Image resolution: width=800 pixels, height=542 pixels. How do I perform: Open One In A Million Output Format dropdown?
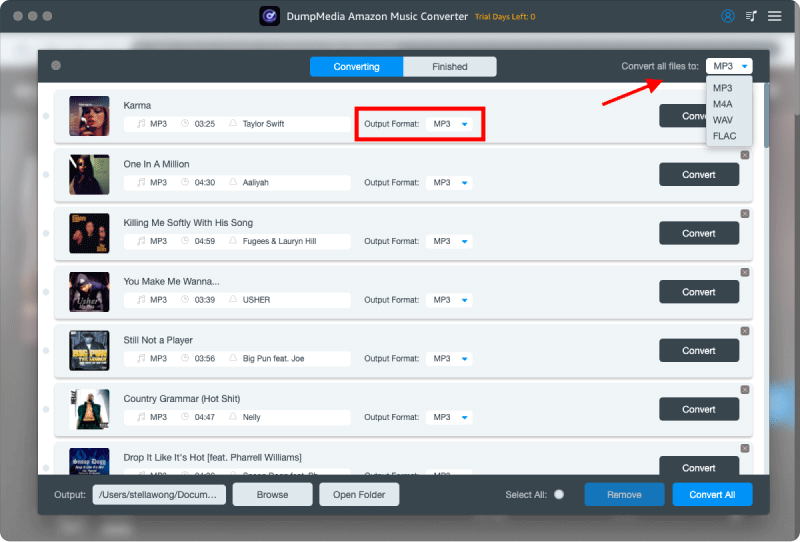449,183
